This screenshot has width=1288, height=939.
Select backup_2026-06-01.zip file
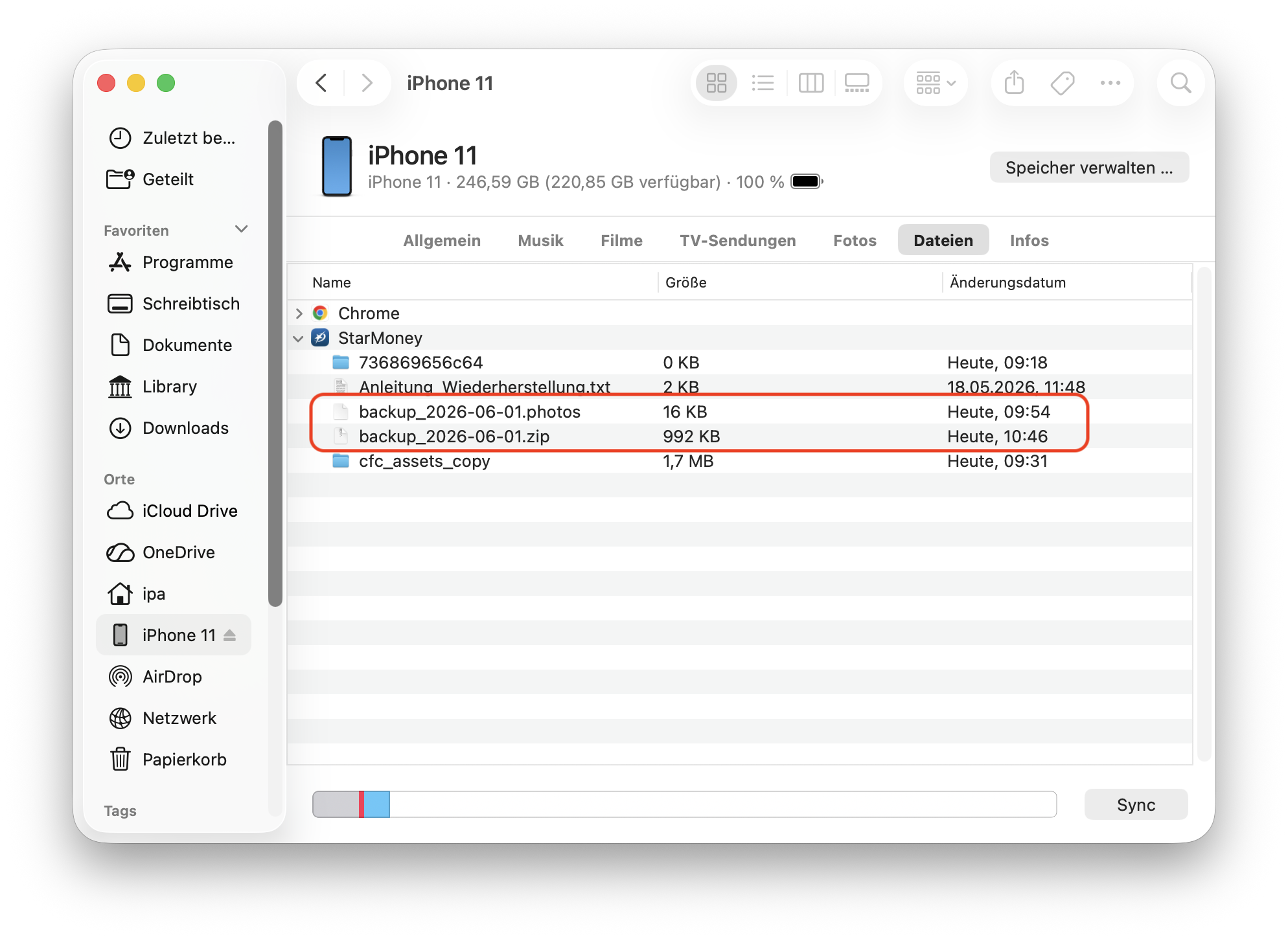740,436
